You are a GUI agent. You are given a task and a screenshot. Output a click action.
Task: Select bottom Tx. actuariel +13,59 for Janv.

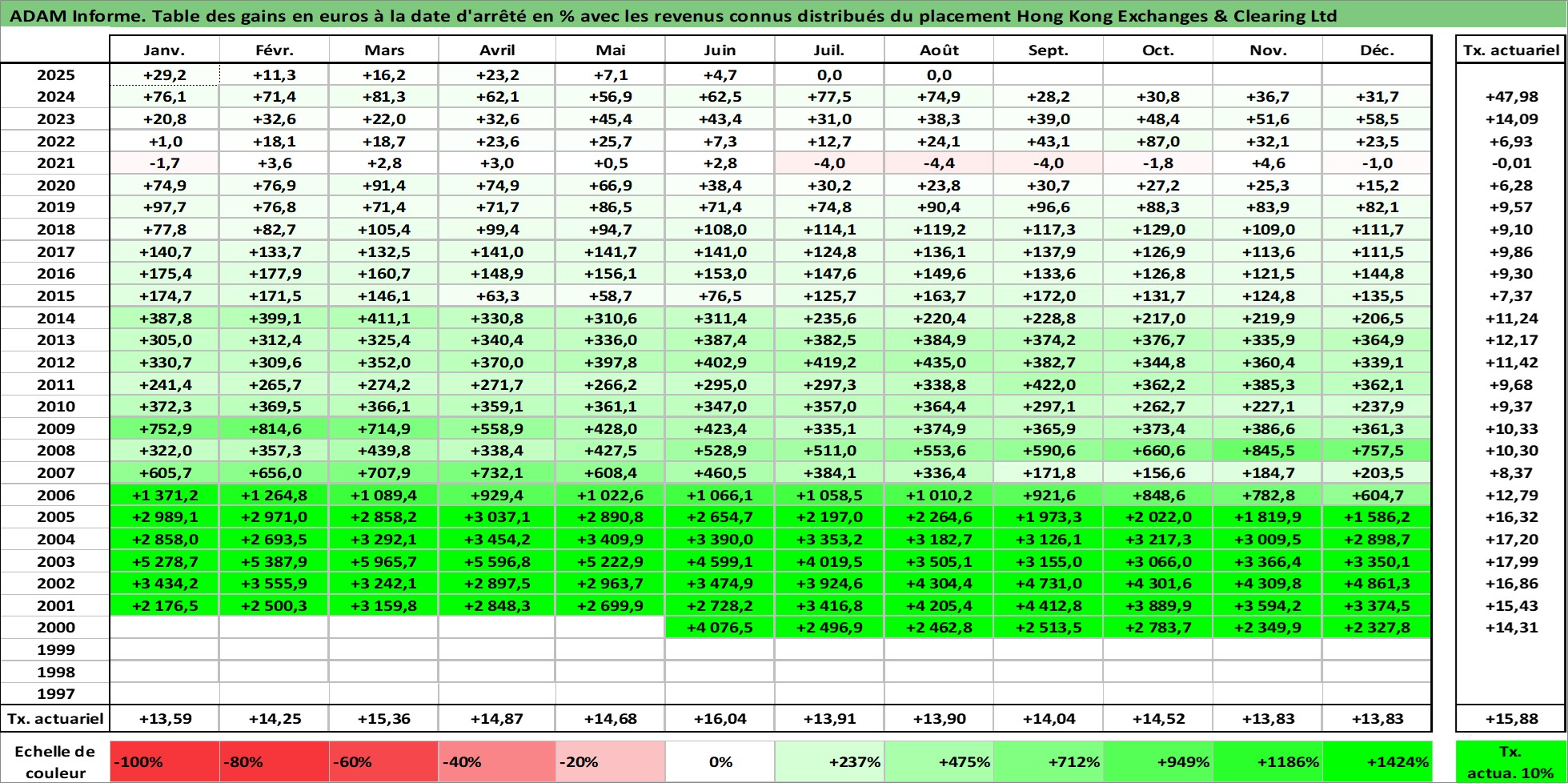pyautogui.click(x=164, y=719)
